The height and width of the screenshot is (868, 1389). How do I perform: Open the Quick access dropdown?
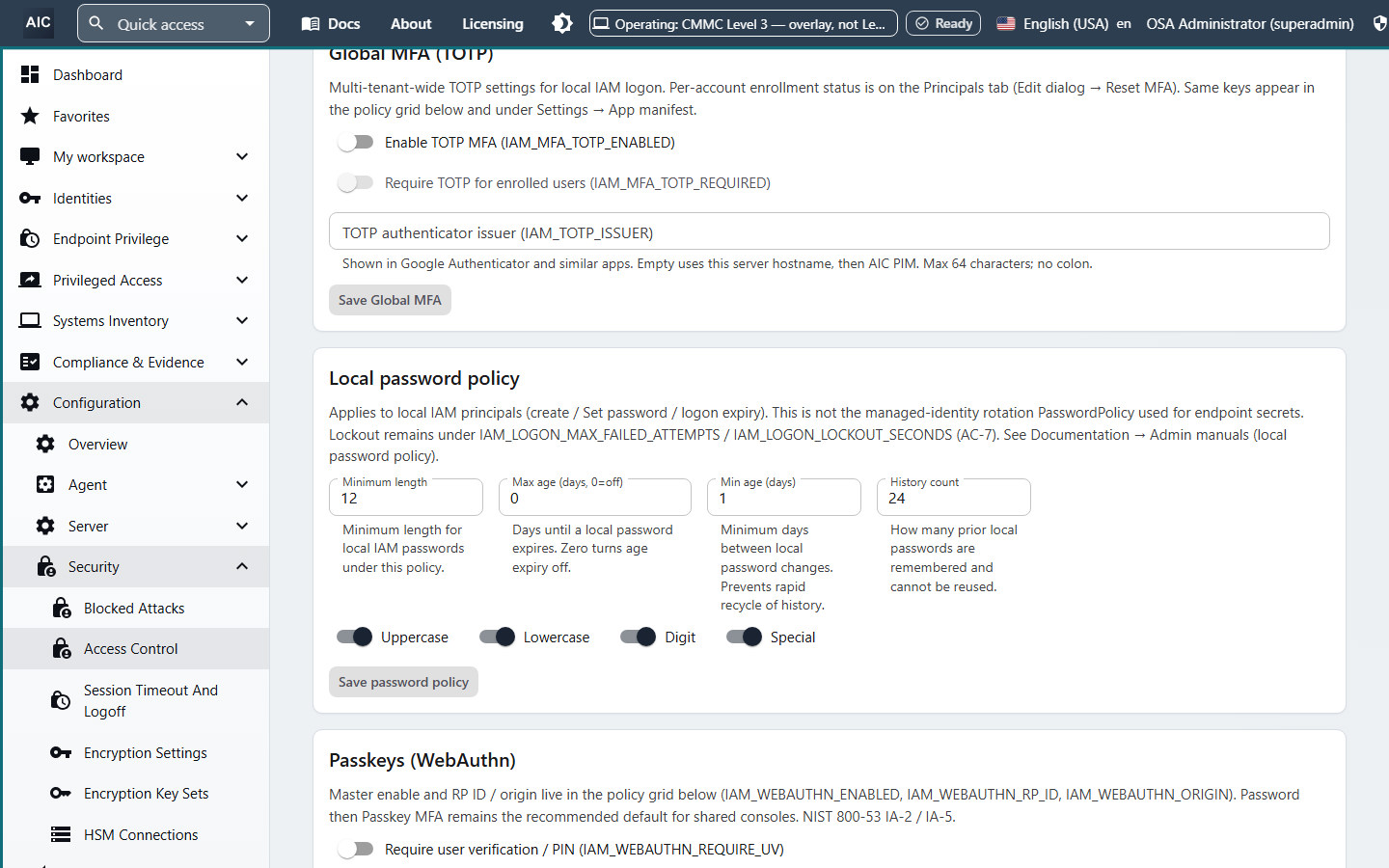point(174,23)
